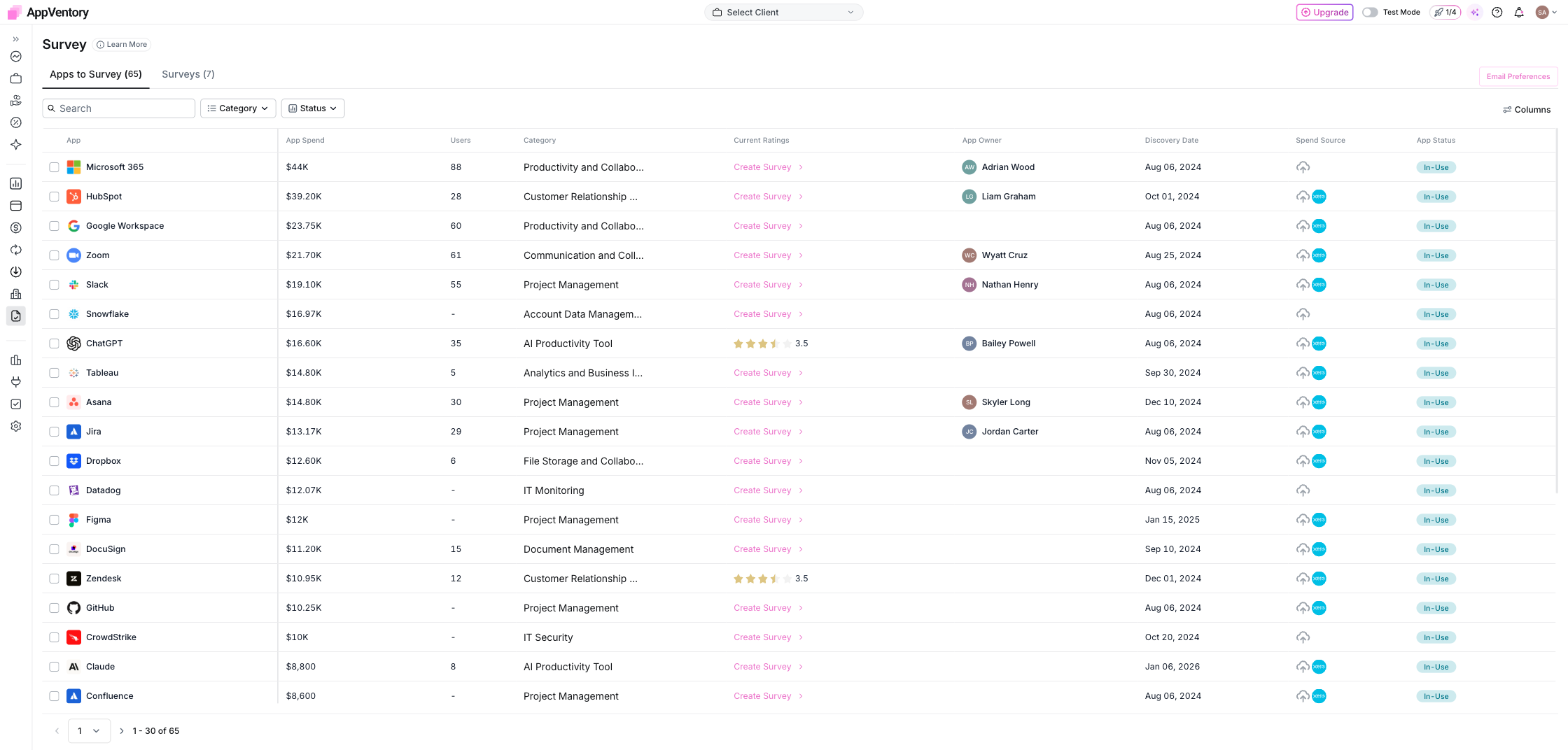
Task: Click app owner Adrian Wood
Action: (998, 167)
